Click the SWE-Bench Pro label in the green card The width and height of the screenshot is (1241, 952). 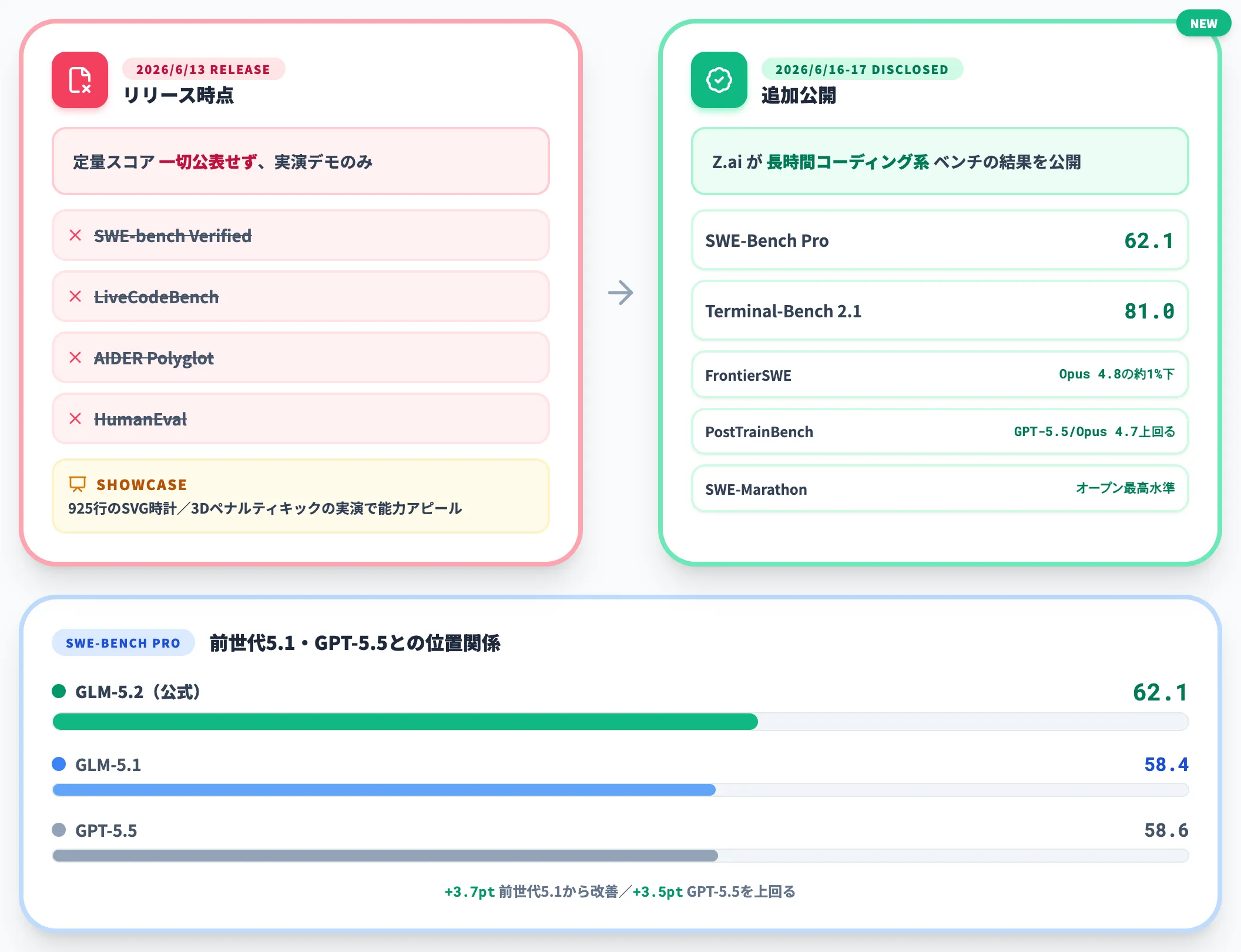click(x=767, y=241)
